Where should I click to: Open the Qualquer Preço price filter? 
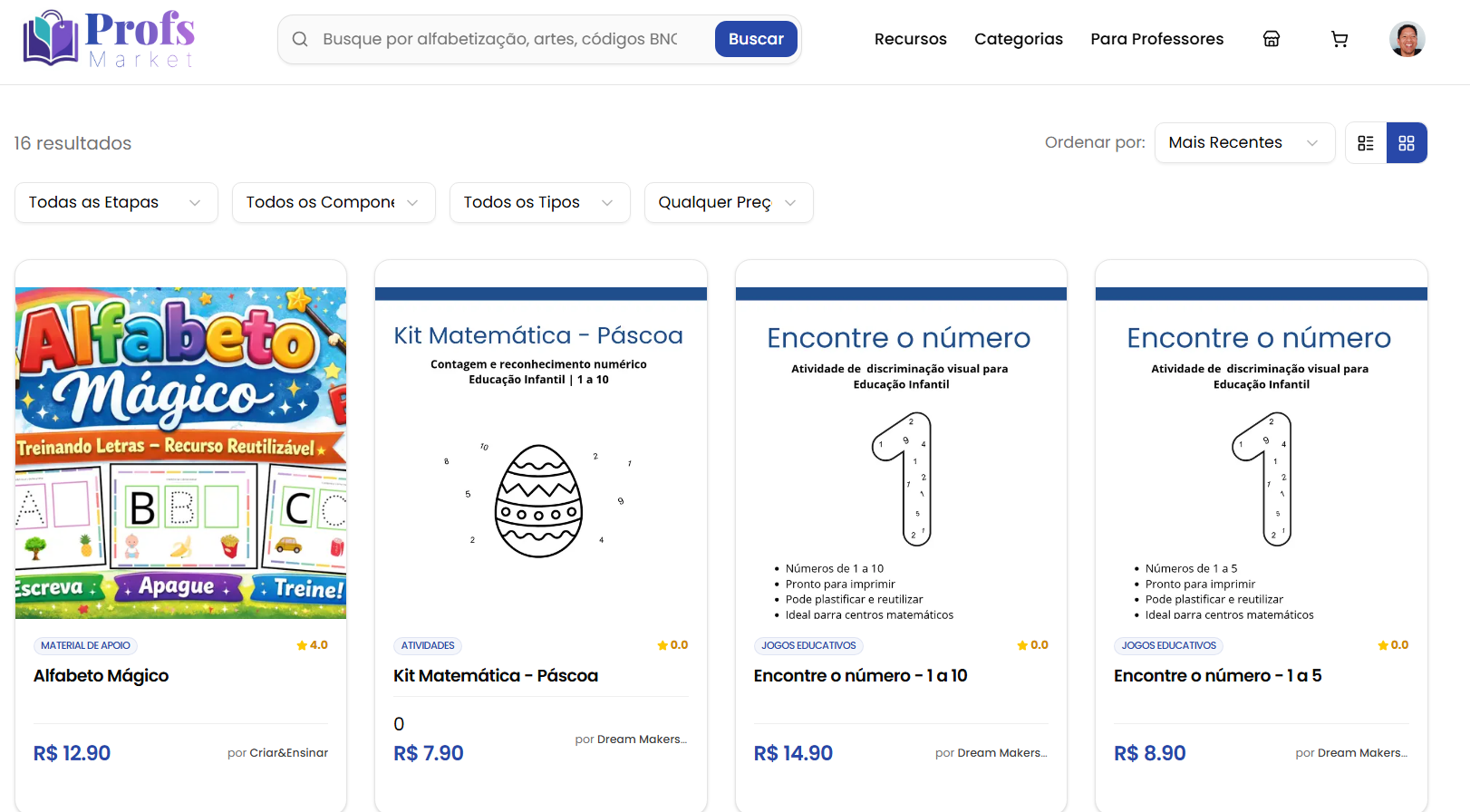[728, 202]
